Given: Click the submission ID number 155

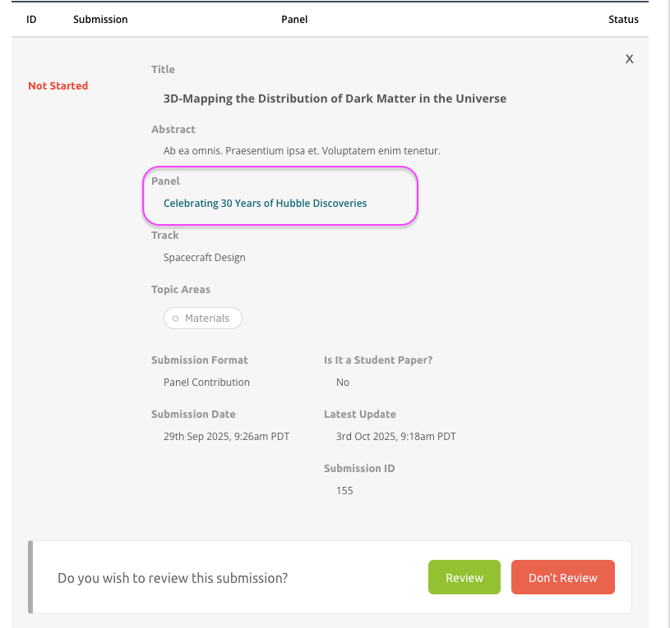Looking at the screenshot, I should [x=344, y=490].
